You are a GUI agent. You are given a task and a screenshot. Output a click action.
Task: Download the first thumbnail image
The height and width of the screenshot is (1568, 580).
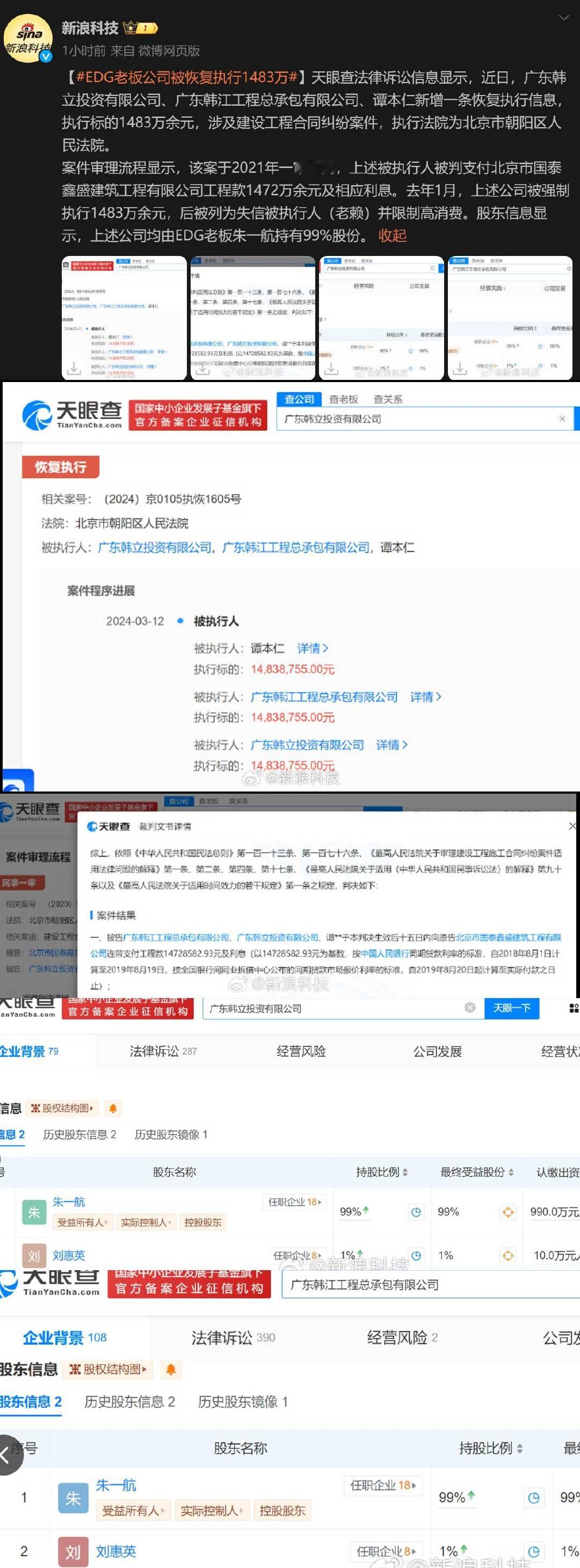click(74, 368)
